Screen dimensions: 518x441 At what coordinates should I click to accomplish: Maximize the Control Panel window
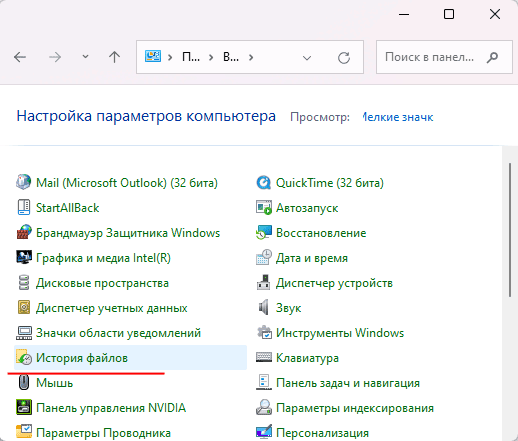[449, 14]
